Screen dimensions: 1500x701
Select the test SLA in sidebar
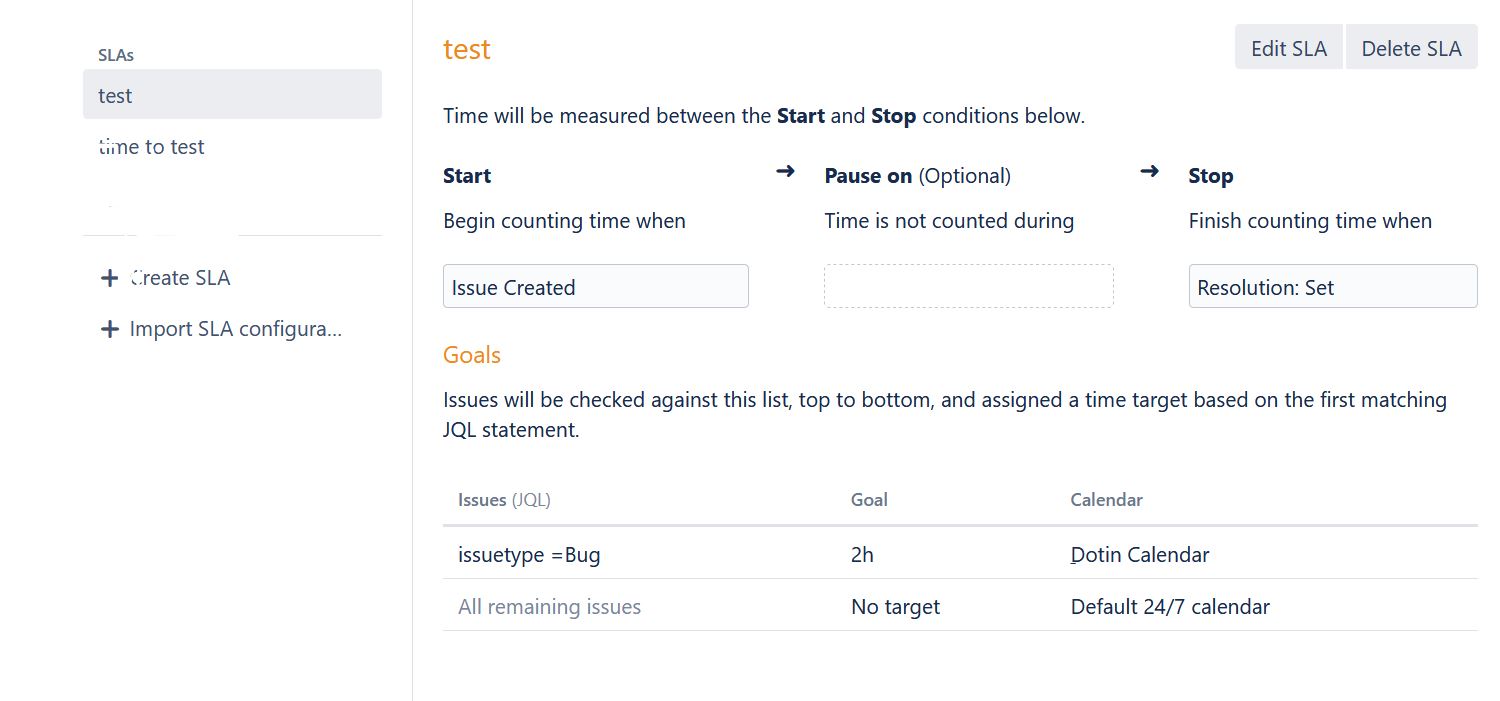click(x=232, y=95)
